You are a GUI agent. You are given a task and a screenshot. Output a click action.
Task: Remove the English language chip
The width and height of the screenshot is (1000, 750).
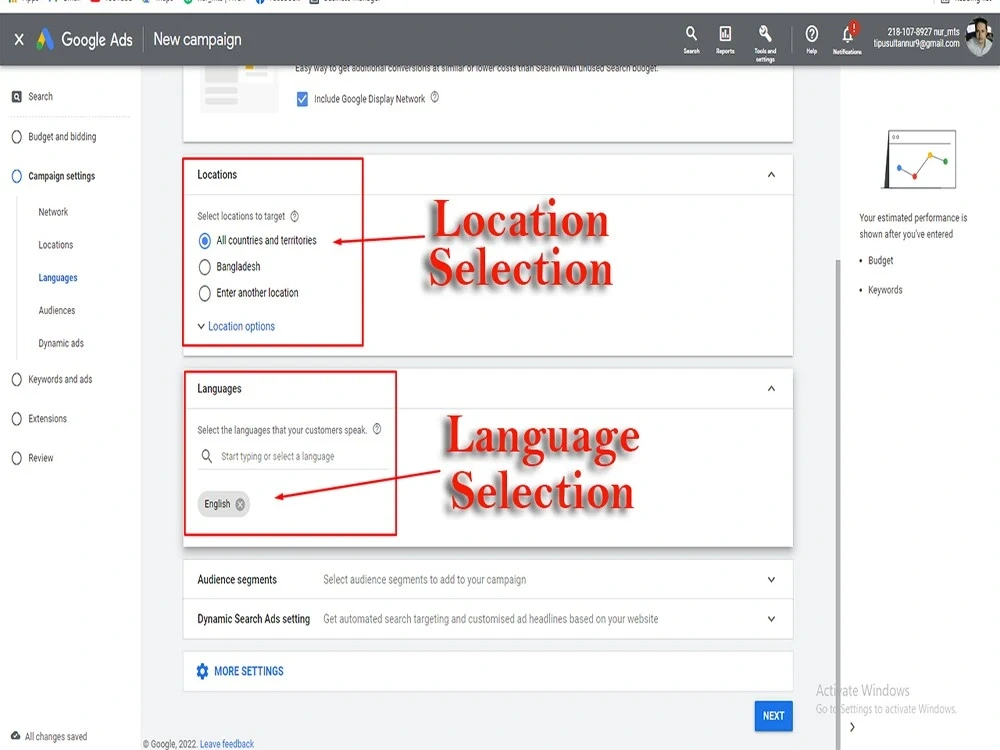pos(240,504)
